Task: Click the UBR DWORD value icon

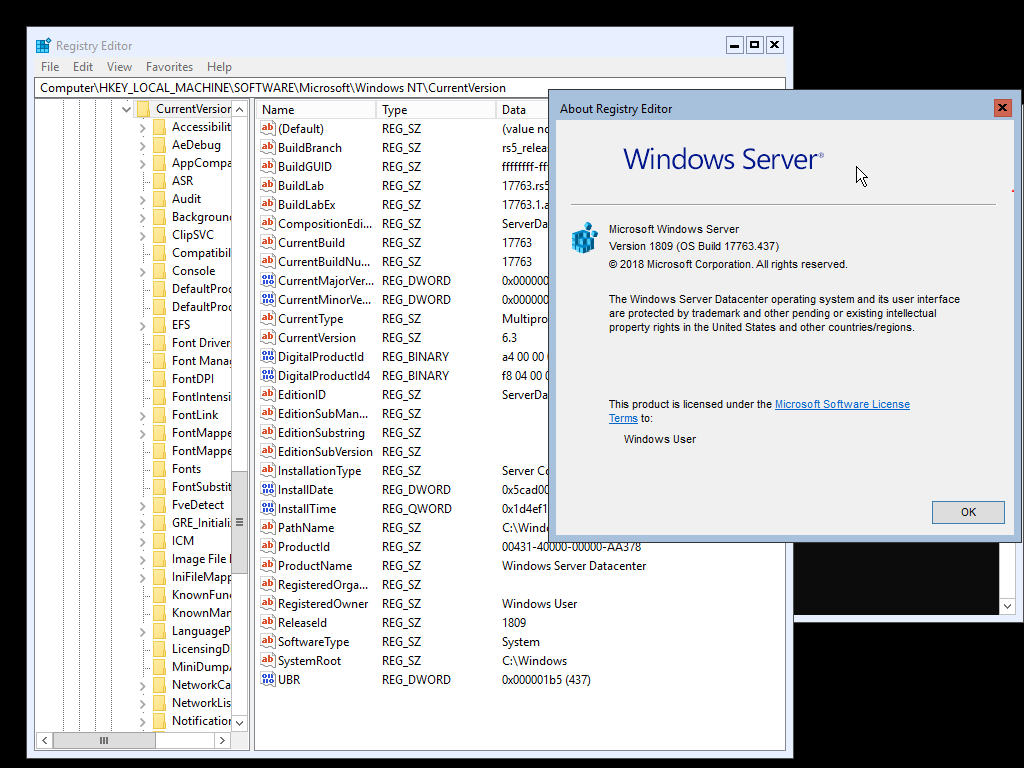Action: 268,679
